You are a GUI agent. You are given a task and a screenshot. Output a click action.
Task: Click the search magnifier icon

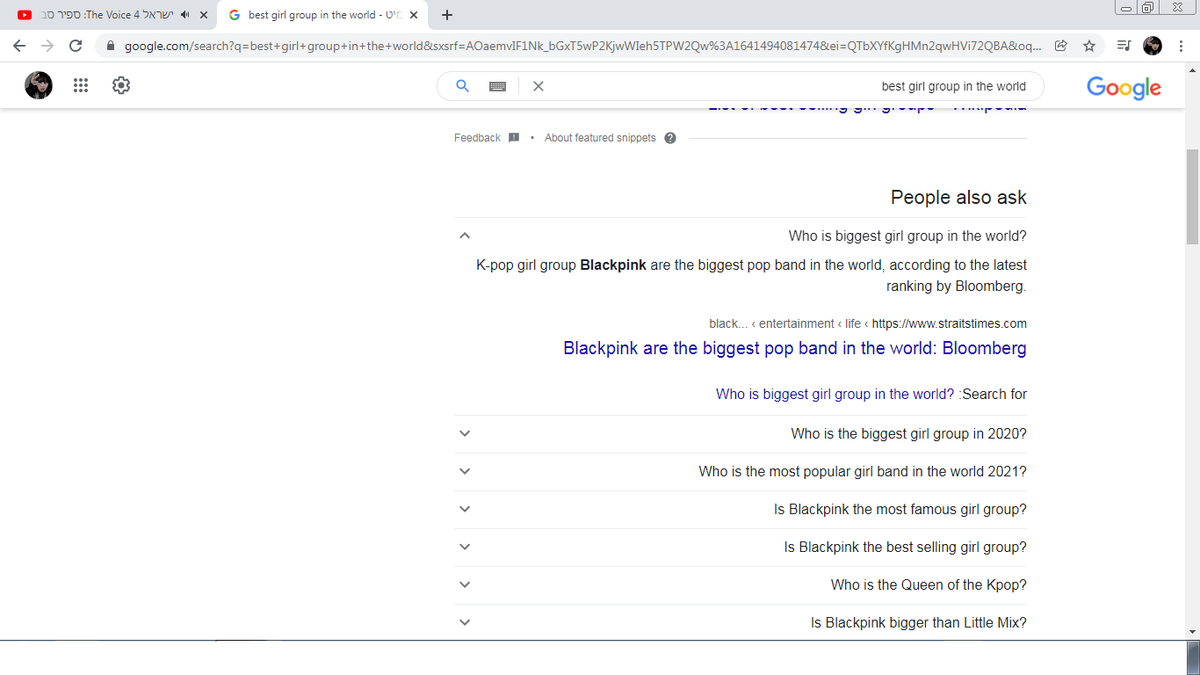(463, 86)
